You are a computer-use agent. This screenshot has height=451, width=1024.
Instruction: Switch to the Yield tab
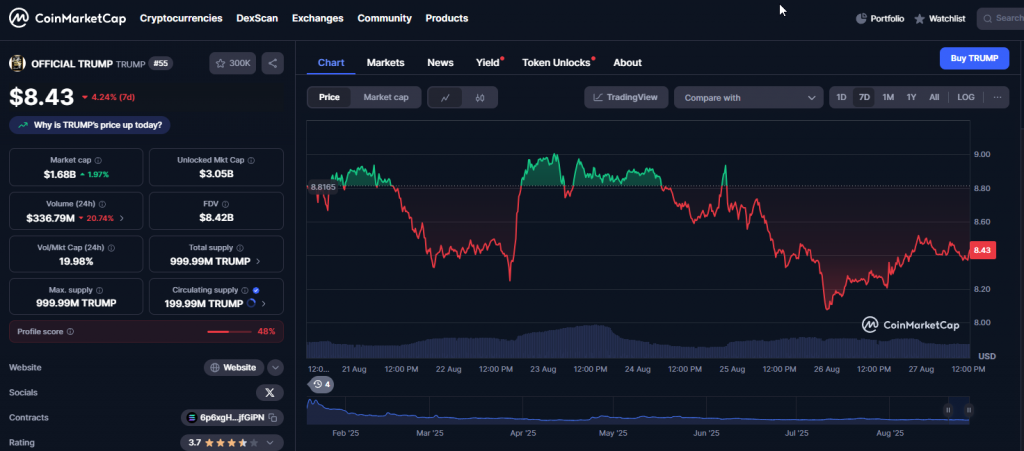click(488, 63)
